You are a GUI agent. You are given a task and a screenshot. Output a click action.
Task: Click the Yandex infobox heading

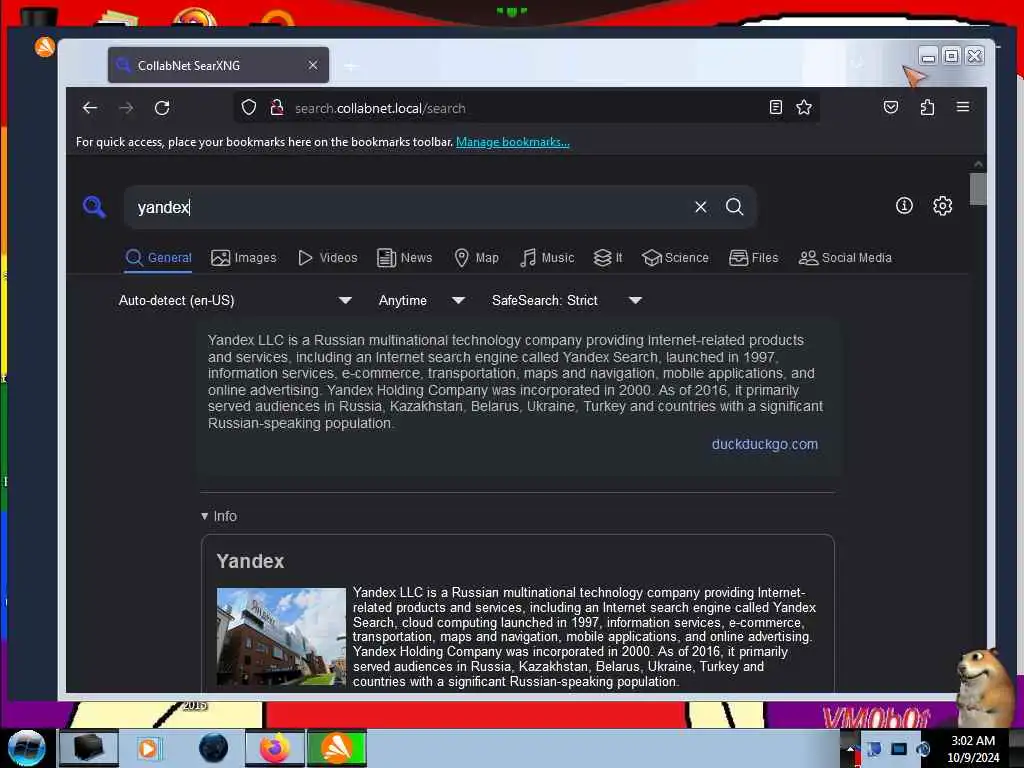coord(250,561)
